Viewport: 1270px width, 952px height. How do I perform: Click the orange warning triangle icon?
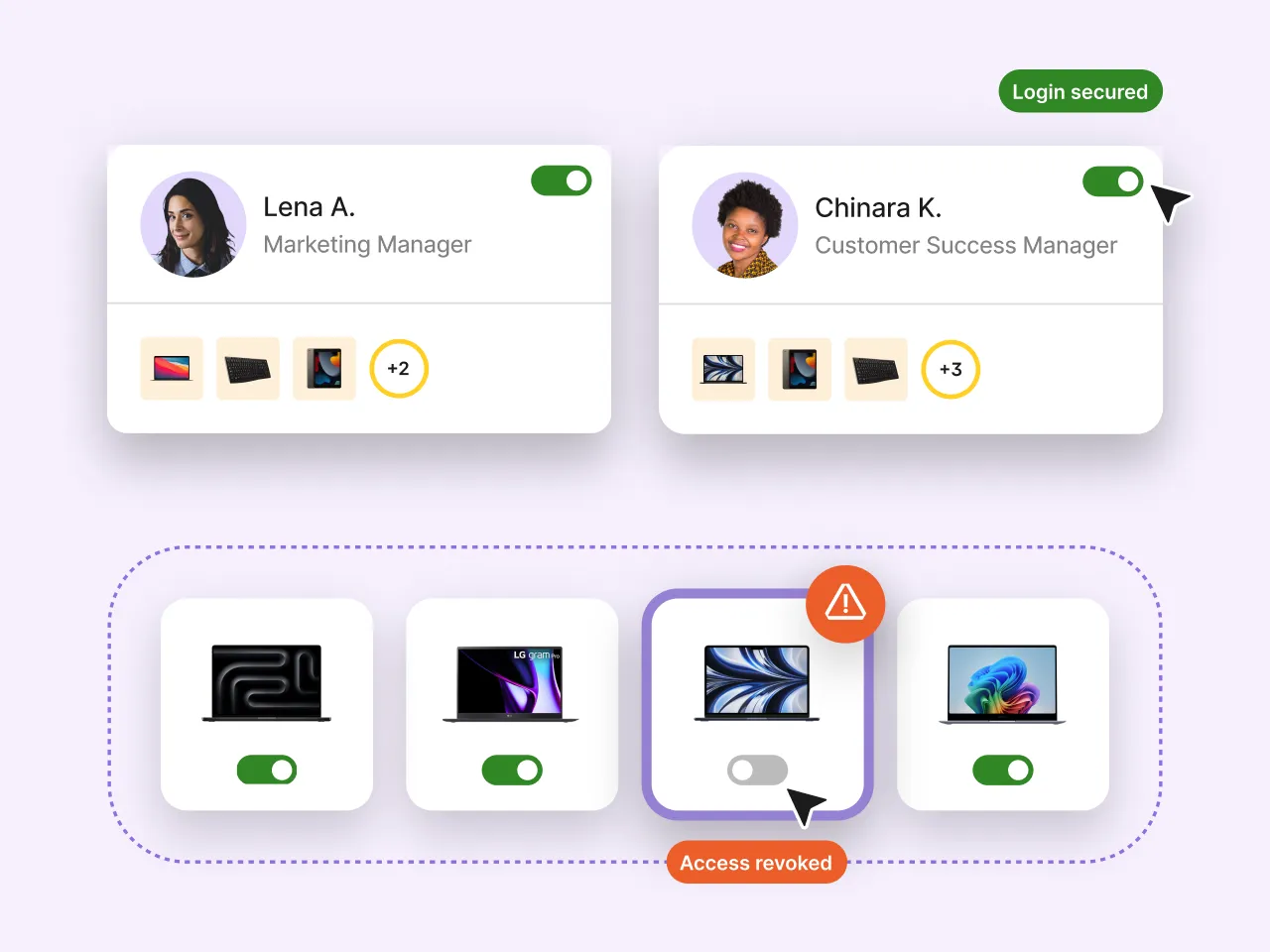(845, 602)
